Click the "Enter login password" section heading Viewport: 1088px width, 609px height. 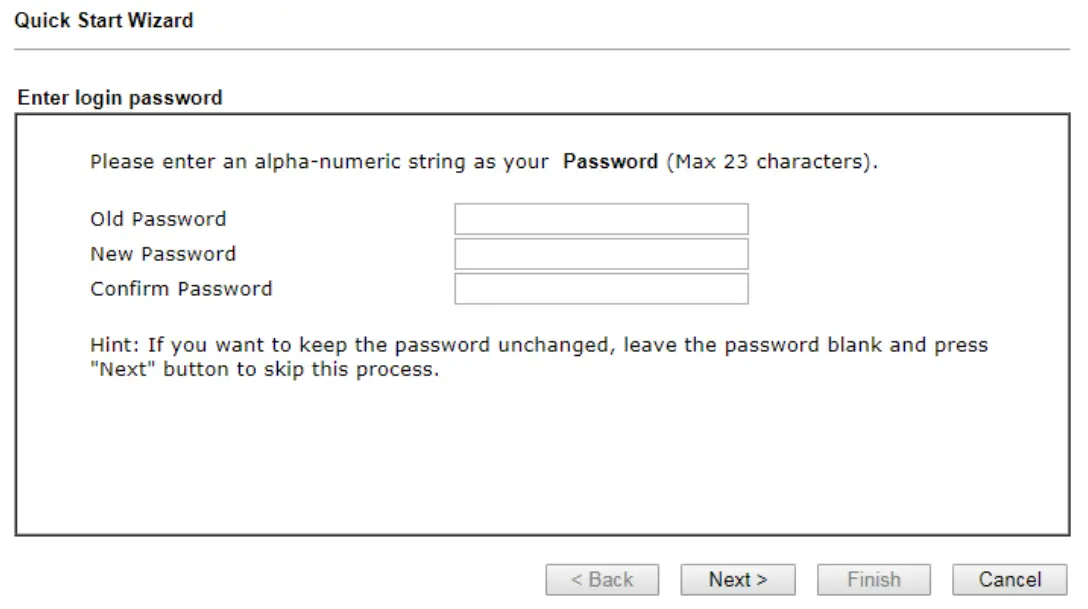click(x=120, y=98)
